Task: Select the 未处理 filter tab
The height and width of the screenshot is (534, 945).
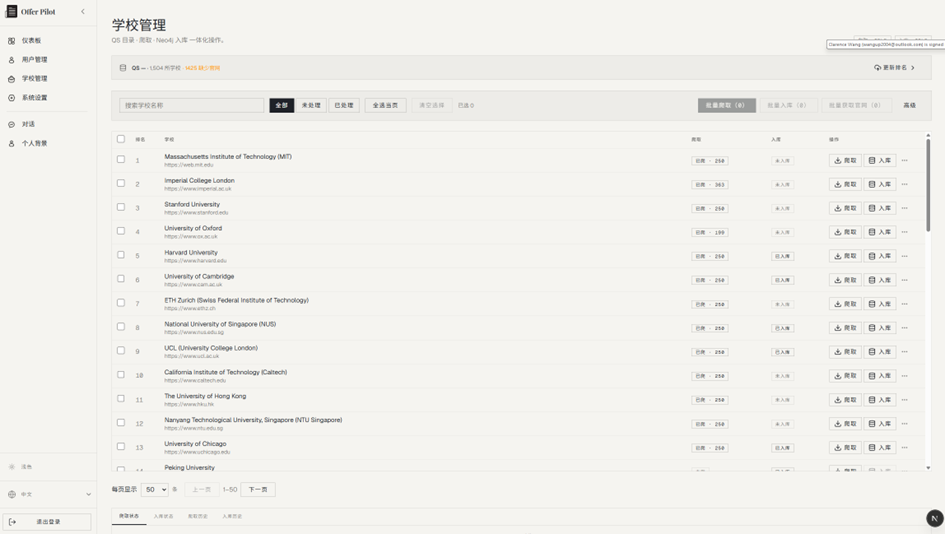Action: coord(311,105)
